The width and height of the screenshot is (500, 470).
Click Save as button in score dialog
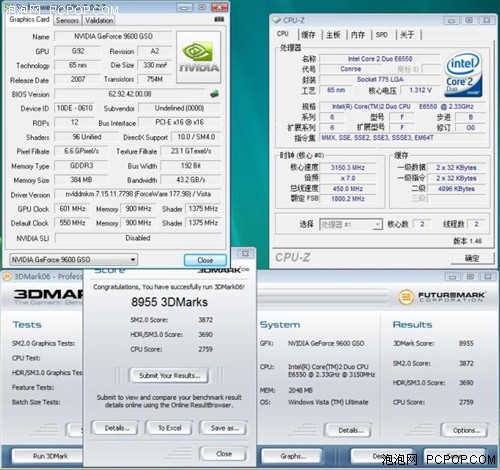click(224, 428)
